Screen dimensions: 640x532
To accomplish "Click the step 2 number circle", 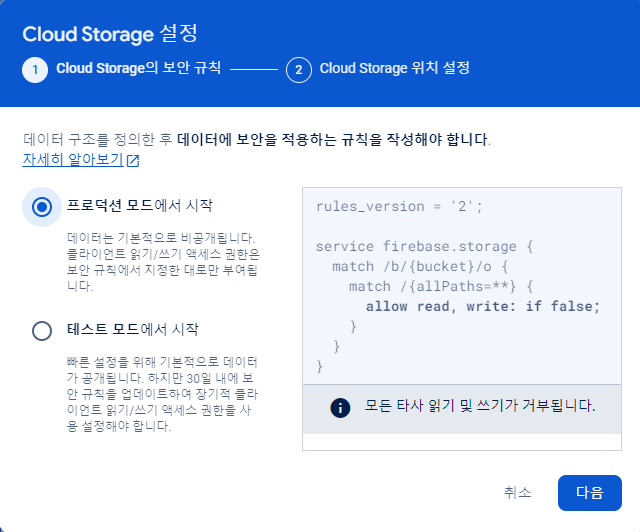I will pyautogui.click(x=298, y=69).
